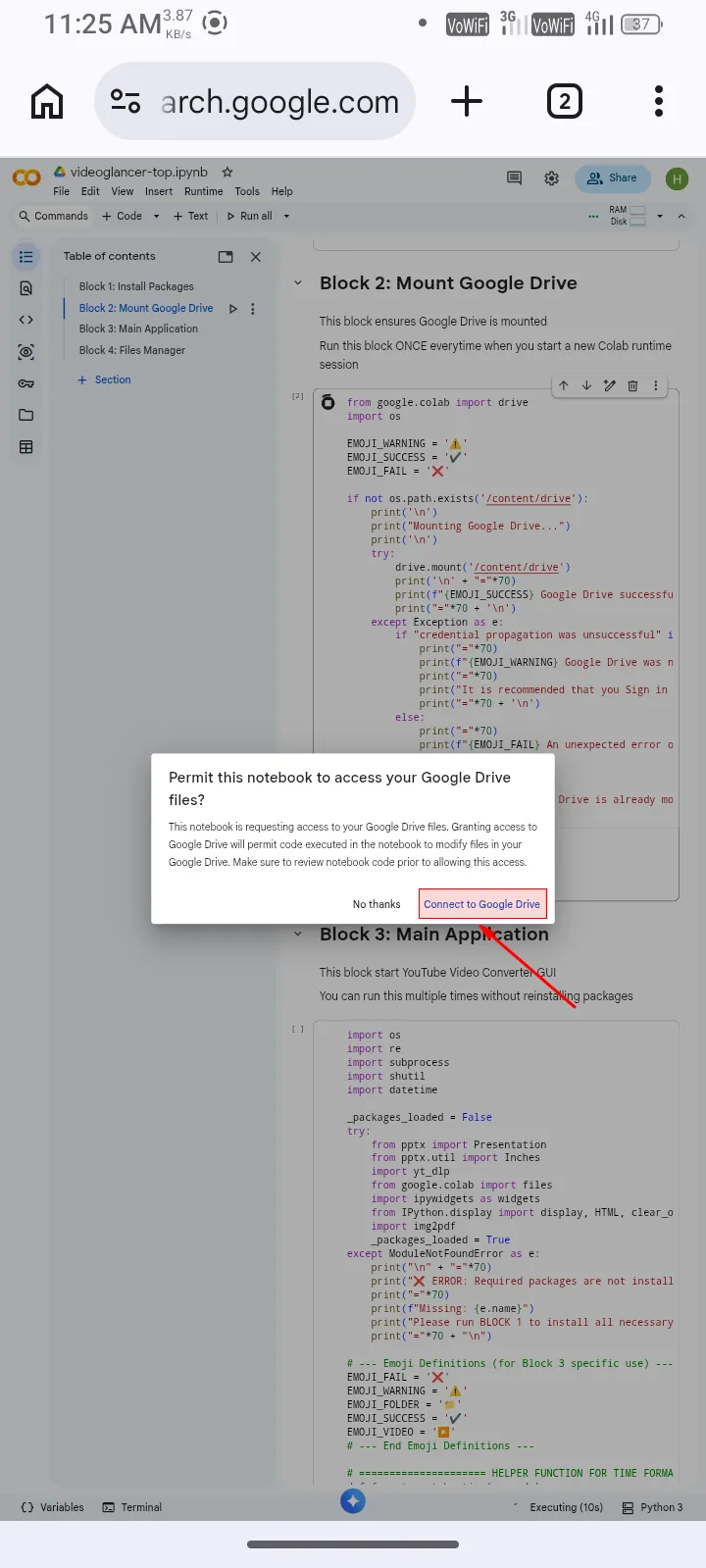Open the File menu
Screen dimensions: 706x1568
pyautogui.click(x=62, y=191)
